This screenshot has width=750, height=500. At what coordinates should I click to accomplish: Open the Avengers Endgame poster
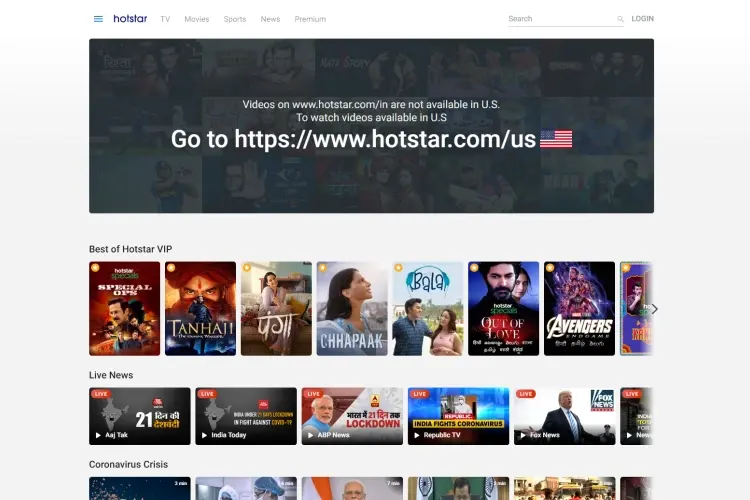pos(579,309)
